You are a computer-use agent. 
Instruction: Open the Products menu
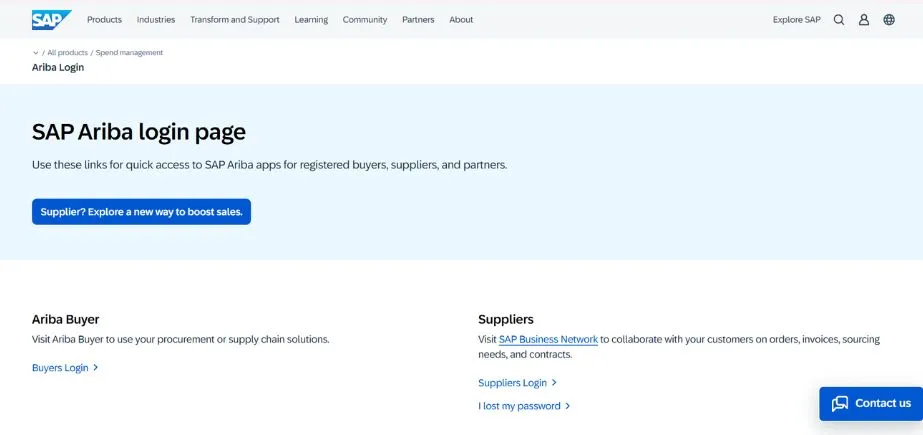click(104, 19)
